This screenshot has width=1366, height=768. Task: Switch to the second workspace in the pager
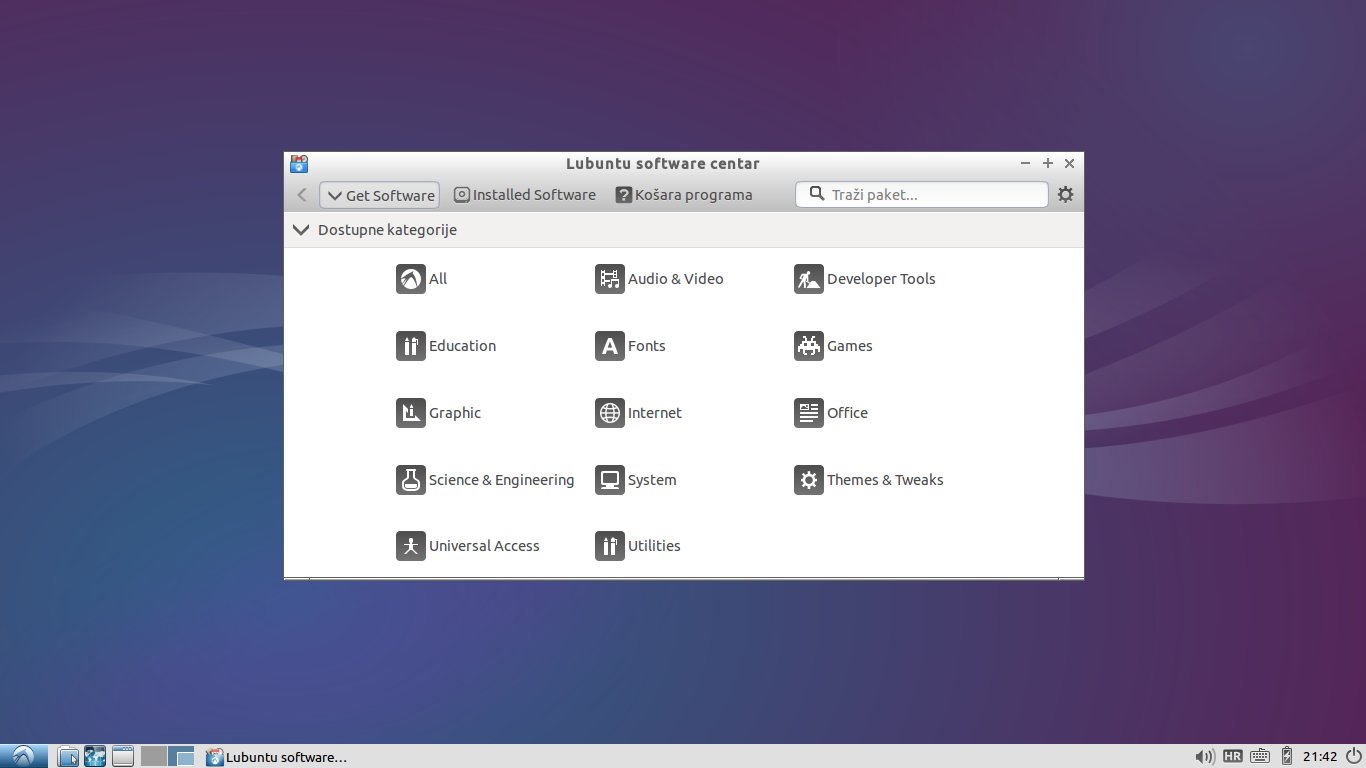tap(181, 757)
